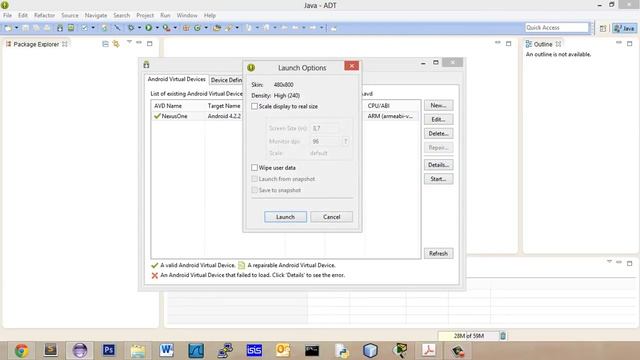Click the Monitor dpi input field
This screenshot has height=360, width=640.
(324, 141)
